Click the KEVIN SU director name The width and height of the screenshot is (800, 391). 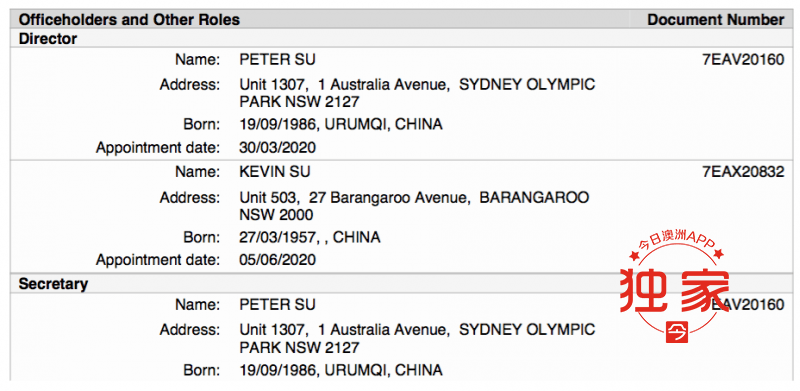(x=274, y=172)
